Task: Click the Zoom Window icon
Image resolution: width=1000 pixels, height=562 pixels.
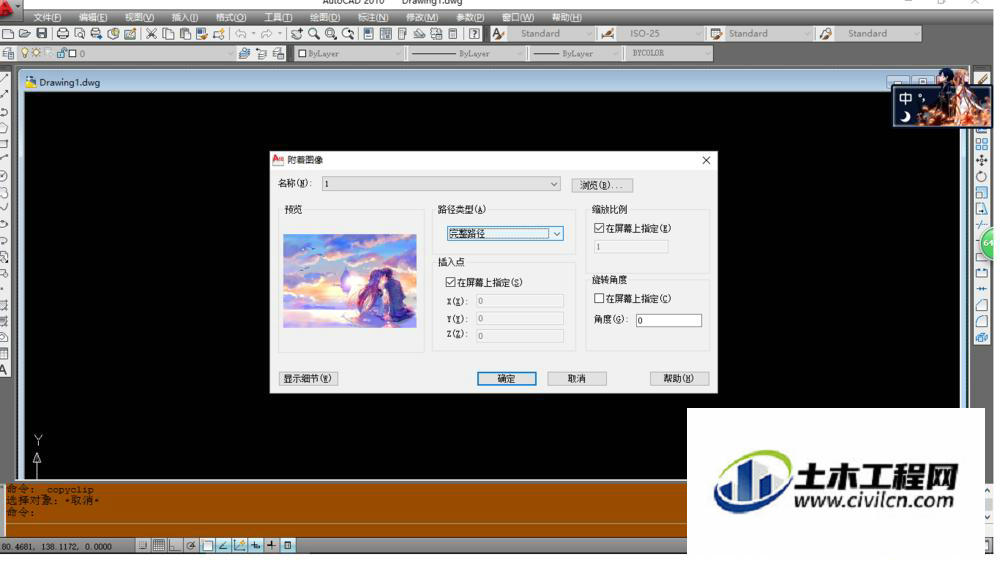Action: tap(331, 33)
